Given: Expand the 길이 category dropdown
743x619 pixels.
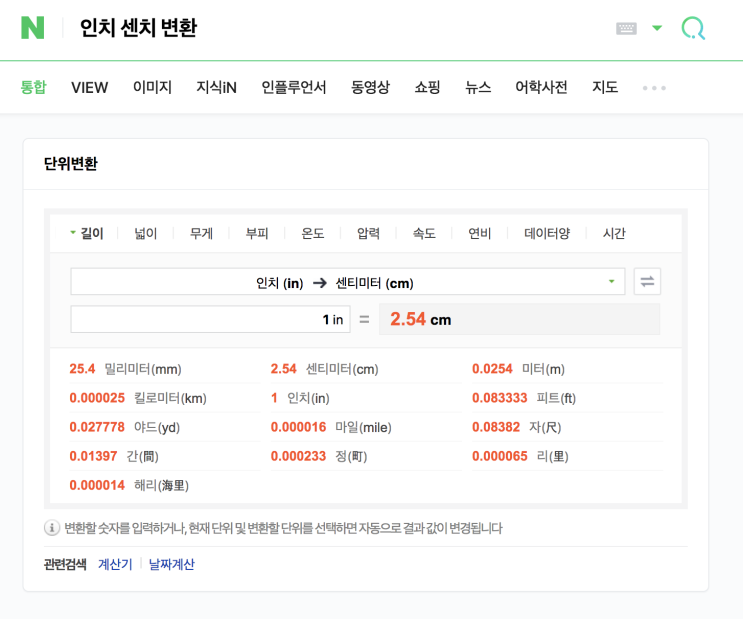Looking at the screenshot, I should click(x=86, y=233).
